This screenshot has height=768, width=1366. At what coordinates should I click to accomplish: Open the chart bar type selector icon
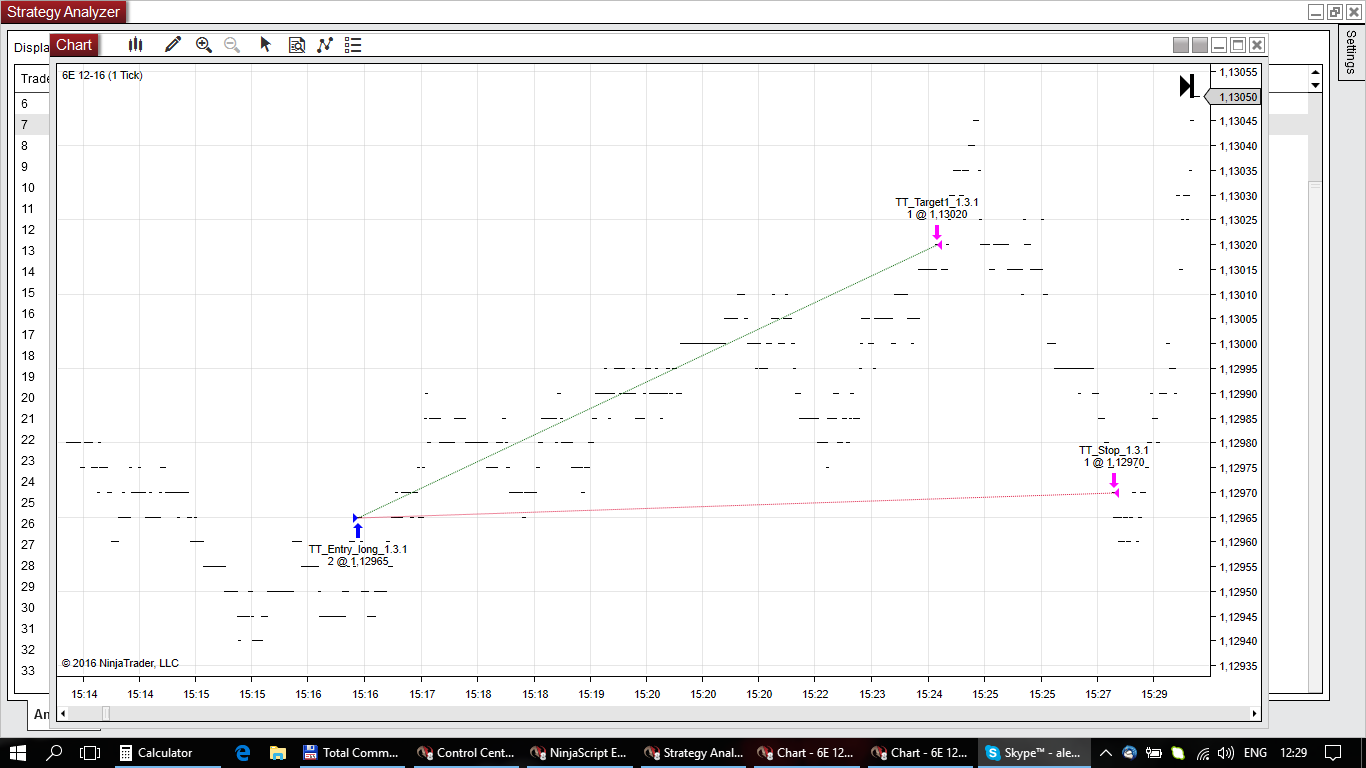pos(137,45)
